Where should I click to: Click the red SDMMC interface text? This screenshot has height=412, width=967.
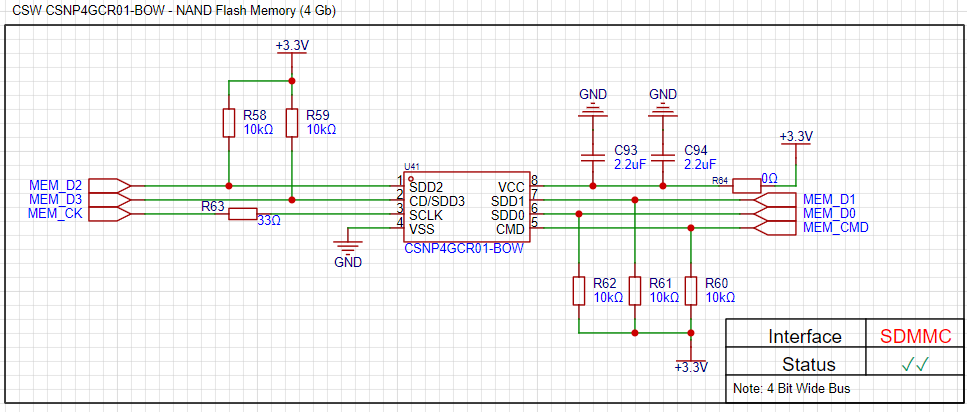click(915, 336)
